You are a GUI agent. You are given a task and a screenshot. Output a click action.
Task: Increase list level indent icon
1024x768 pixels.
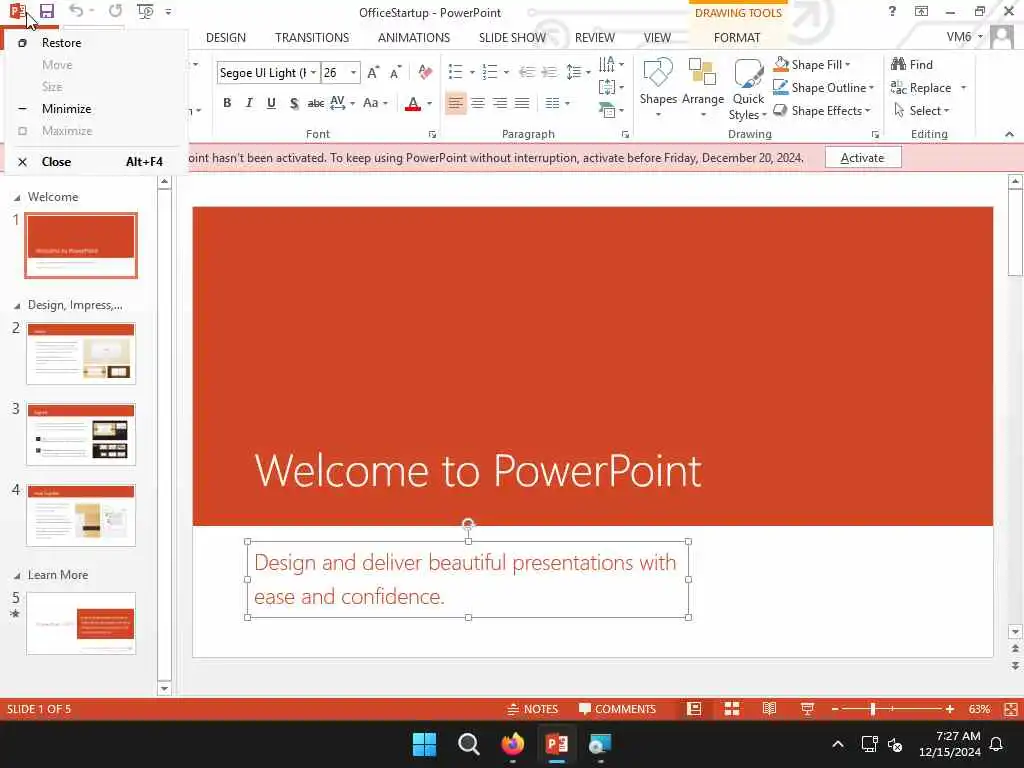[x=550, y=72]
